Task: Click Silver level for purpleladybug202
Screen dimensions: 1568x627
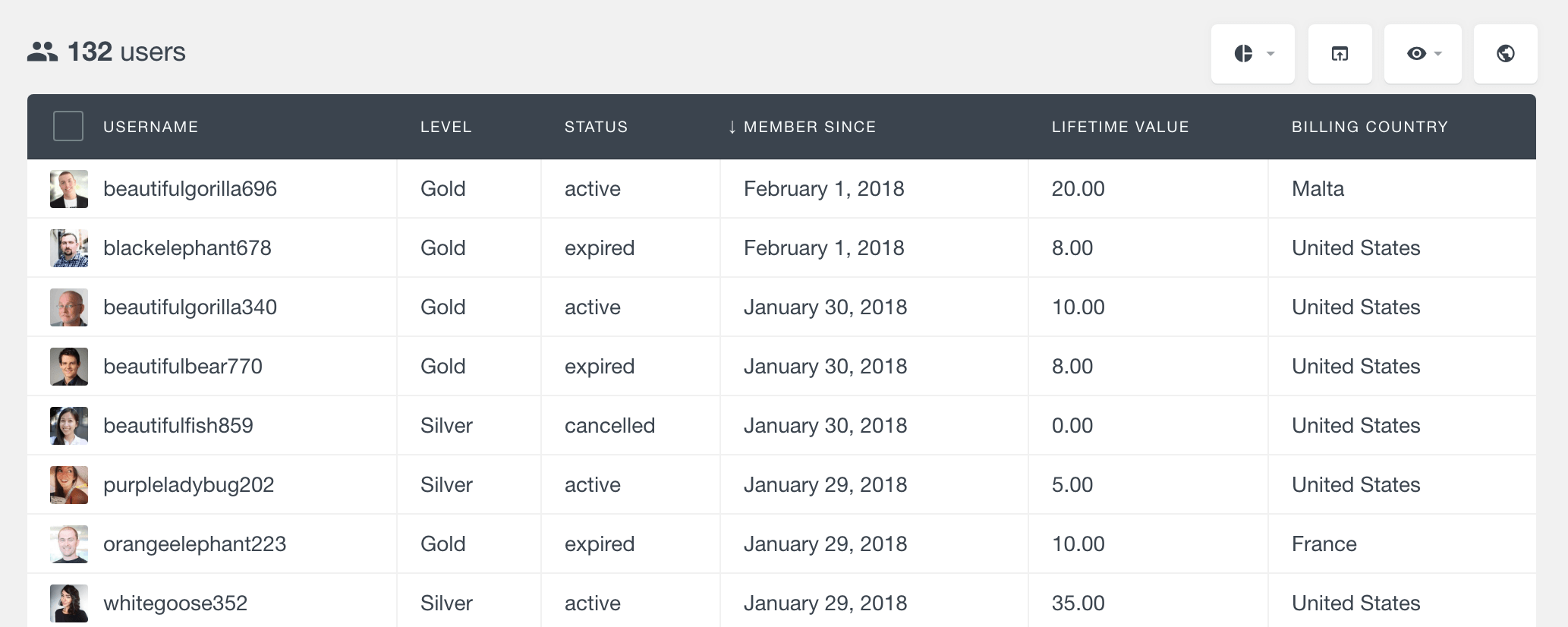Action: point(446,485)
